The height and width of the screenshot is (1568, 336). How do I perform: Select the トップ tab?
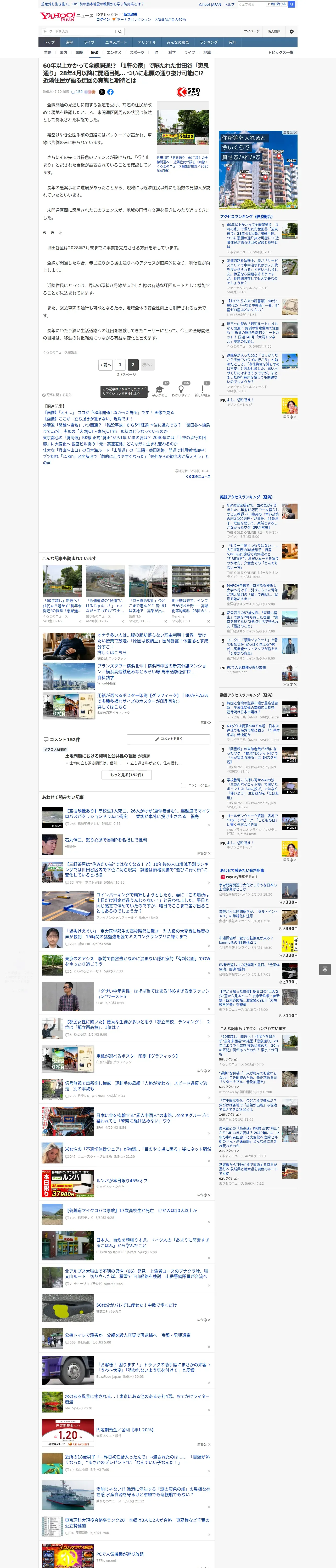pos(49,43)
